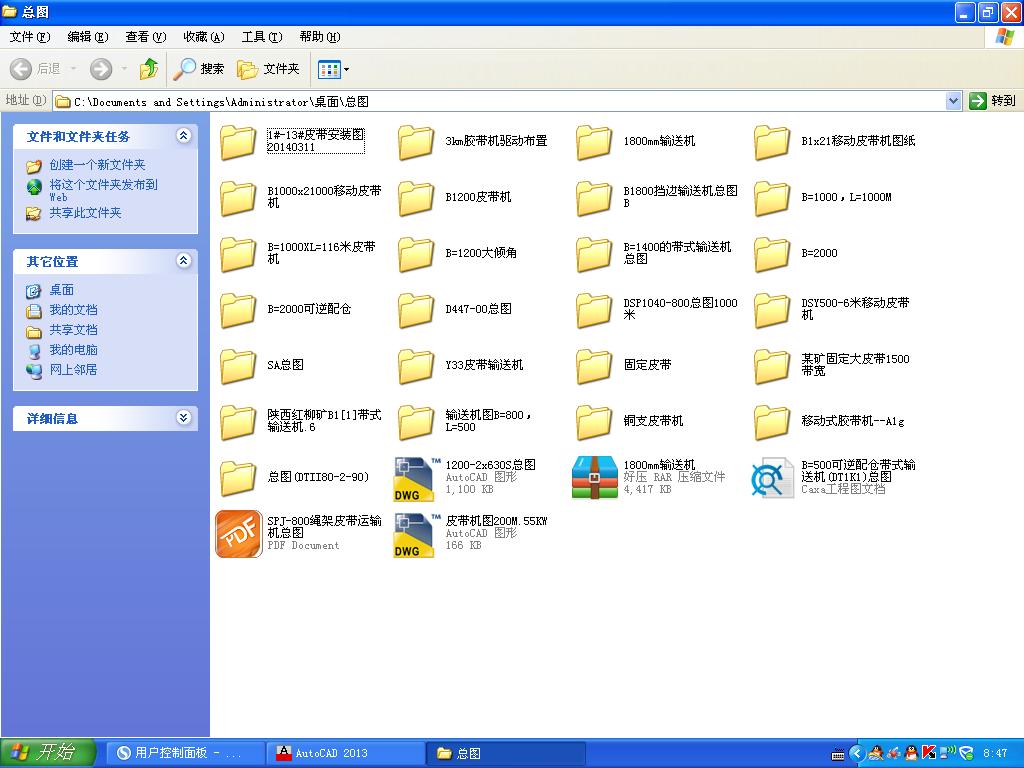Open the Views dropdown in toolbar
The height and width of the screenshot is (768, 1024).
tap(333, 69)
